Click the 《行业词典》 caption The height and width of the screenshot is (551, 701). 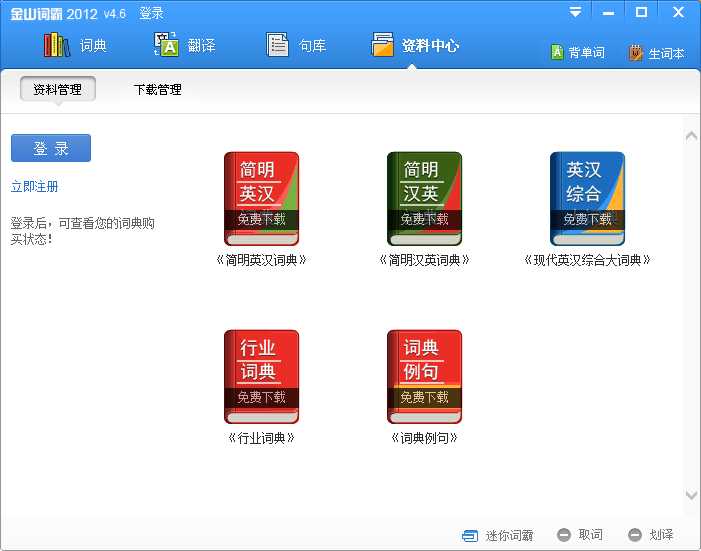tap(262, 438)
